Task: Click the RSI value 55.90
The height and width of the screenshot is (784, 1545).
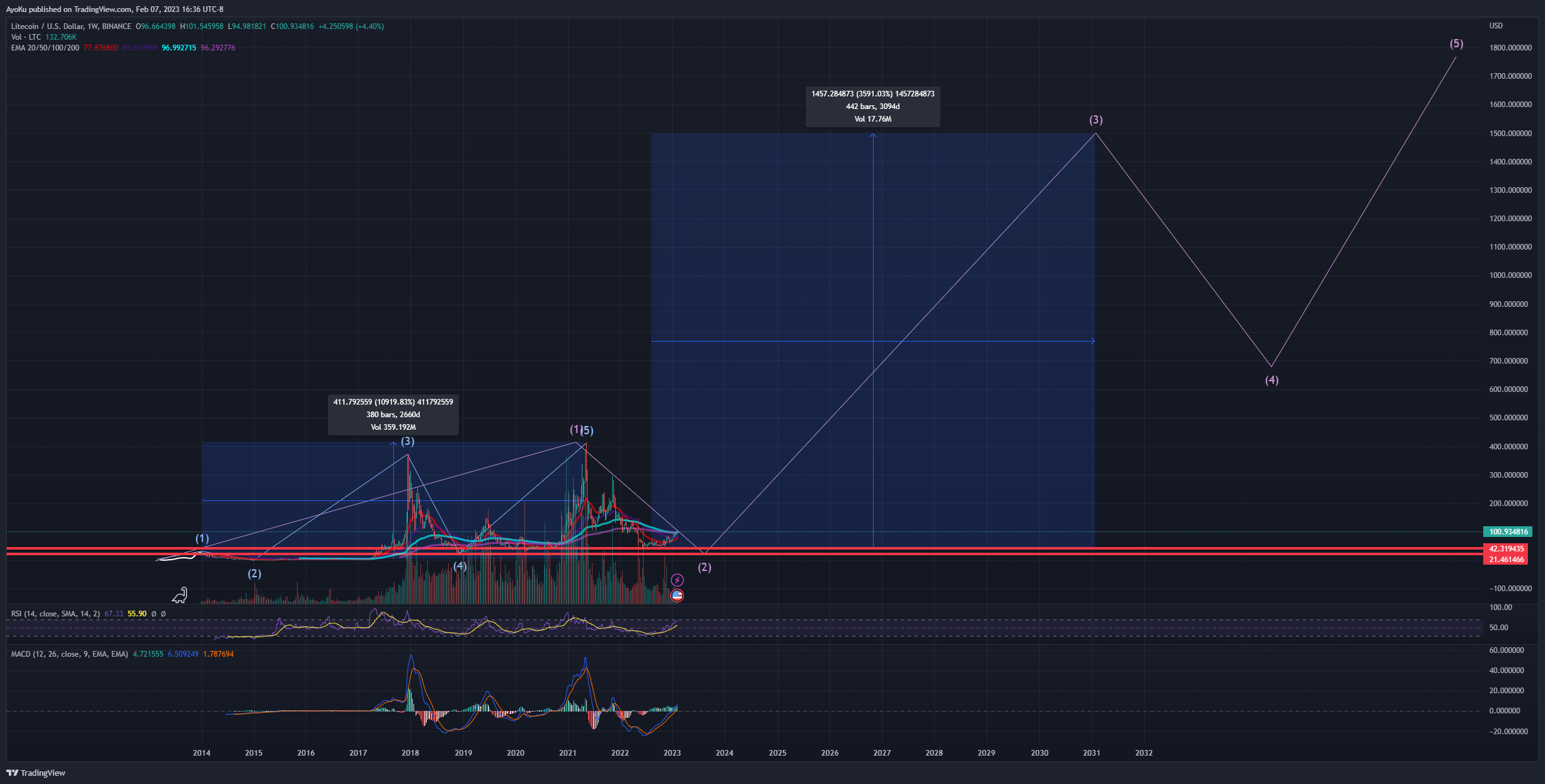Action: (137, 614)
